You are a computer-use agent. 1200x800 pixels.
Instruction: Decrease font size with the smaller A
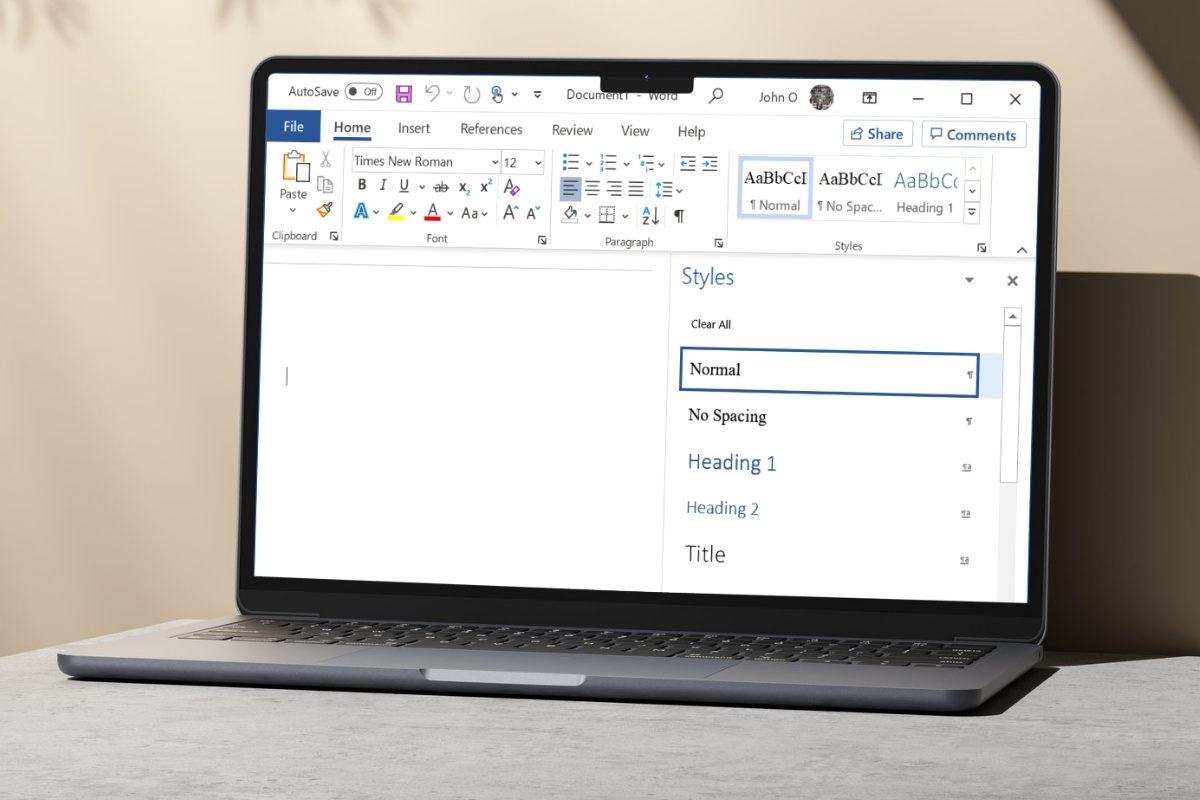coord(533,213)
